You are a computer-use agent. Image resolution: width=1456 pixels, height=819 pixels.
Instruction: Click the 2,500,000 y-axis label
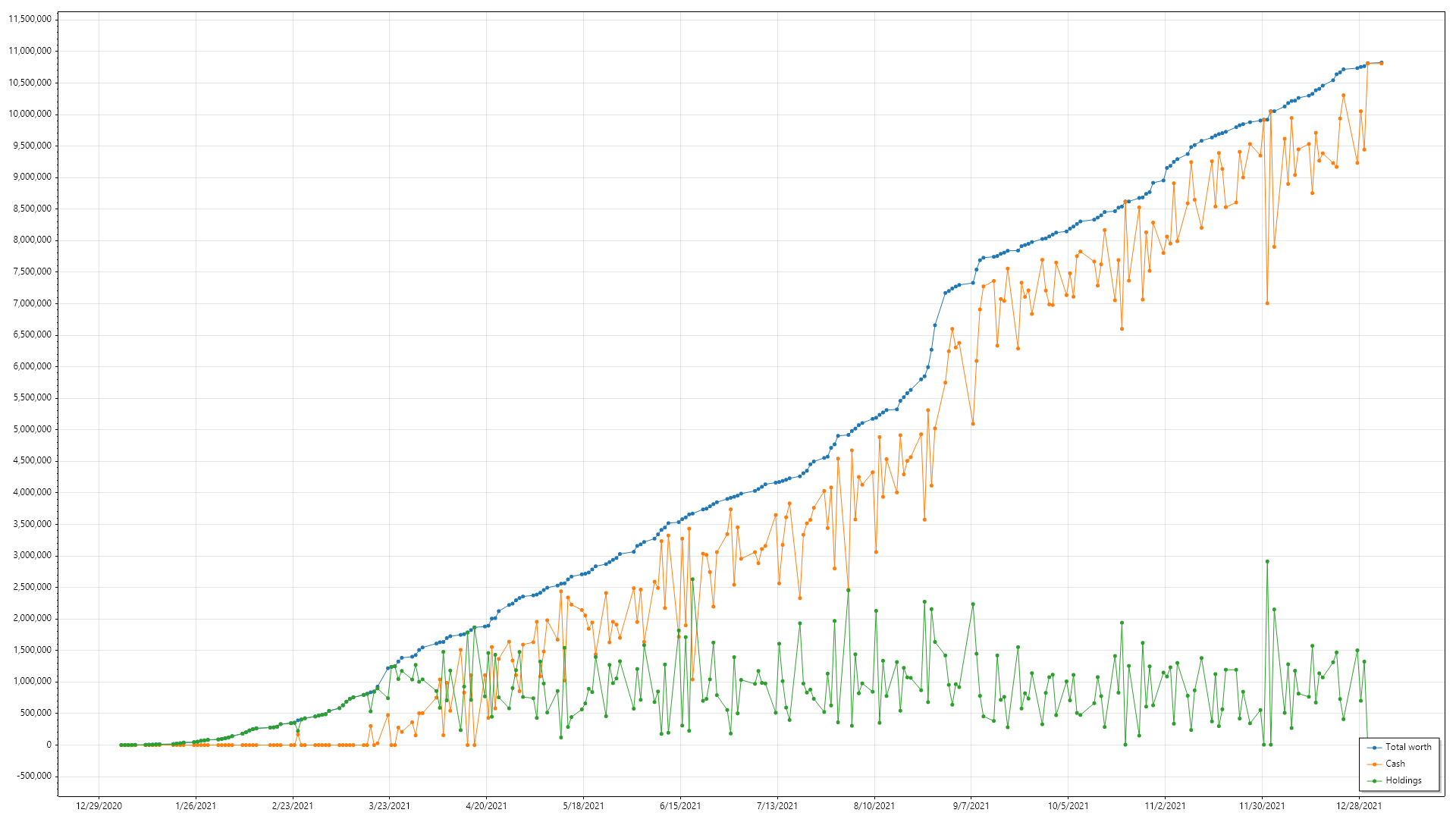[33, 587]
